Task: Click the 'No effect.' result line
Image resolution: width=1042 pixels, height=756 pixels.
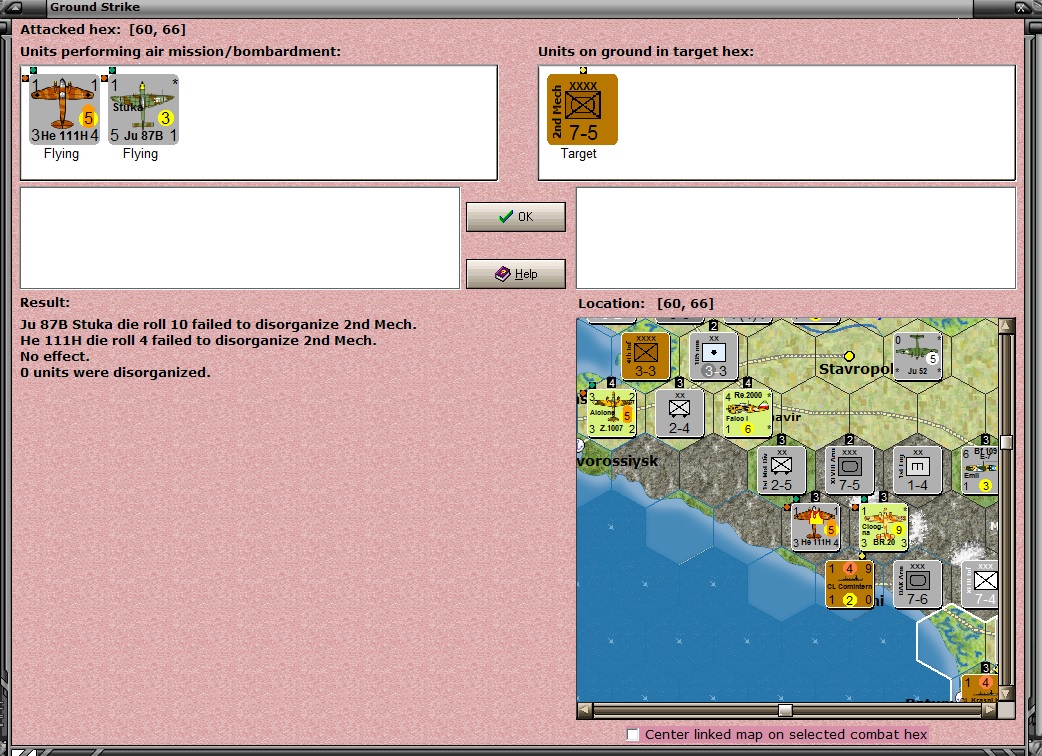Action: (x=54, y=356)
